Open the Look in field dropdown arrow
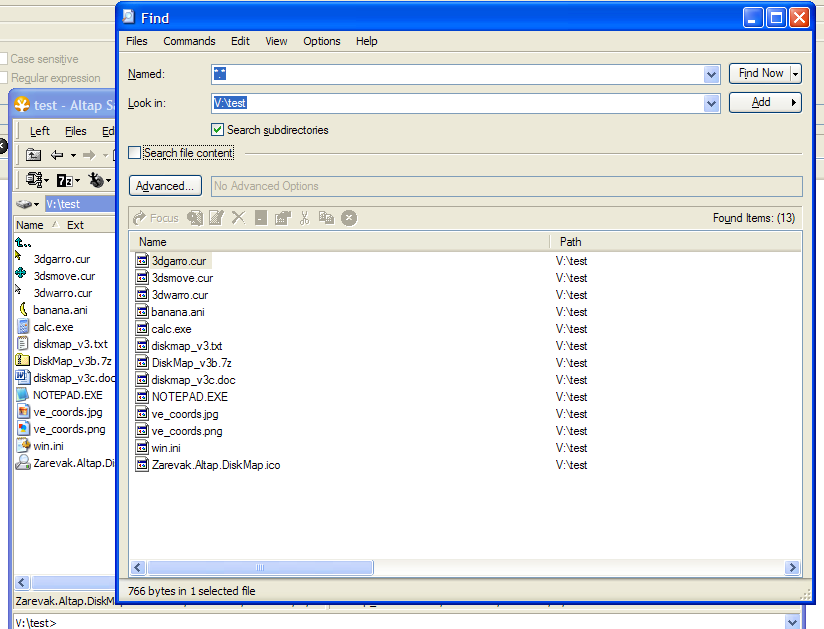The height and width of the screenshot is (629, 824). (x=711, y=103)
